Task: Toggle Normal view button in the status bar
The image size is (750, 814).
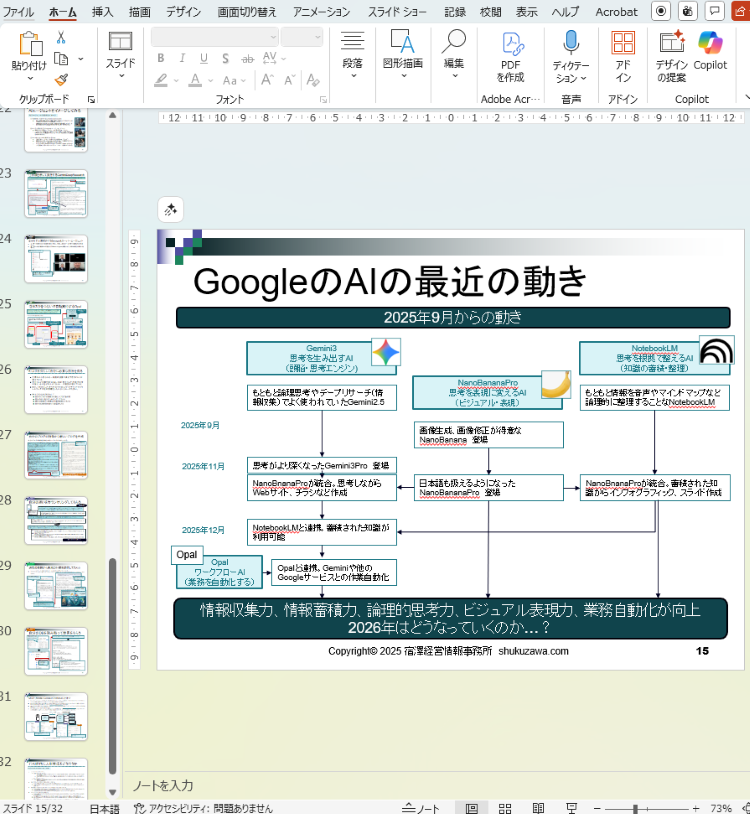Action: click(472, 807)
